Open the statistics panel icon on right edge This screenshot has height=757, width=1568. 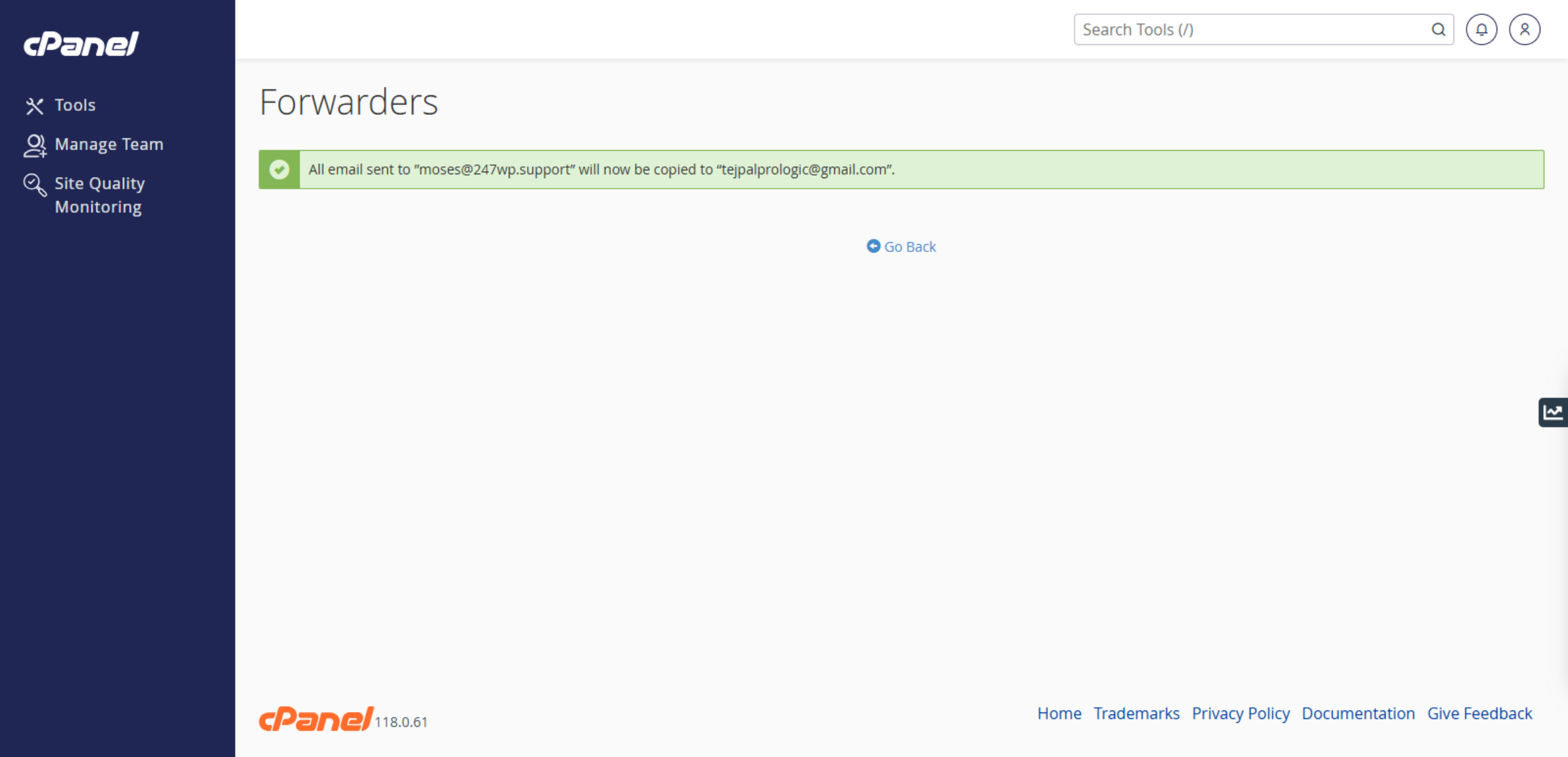[1553, 411]
